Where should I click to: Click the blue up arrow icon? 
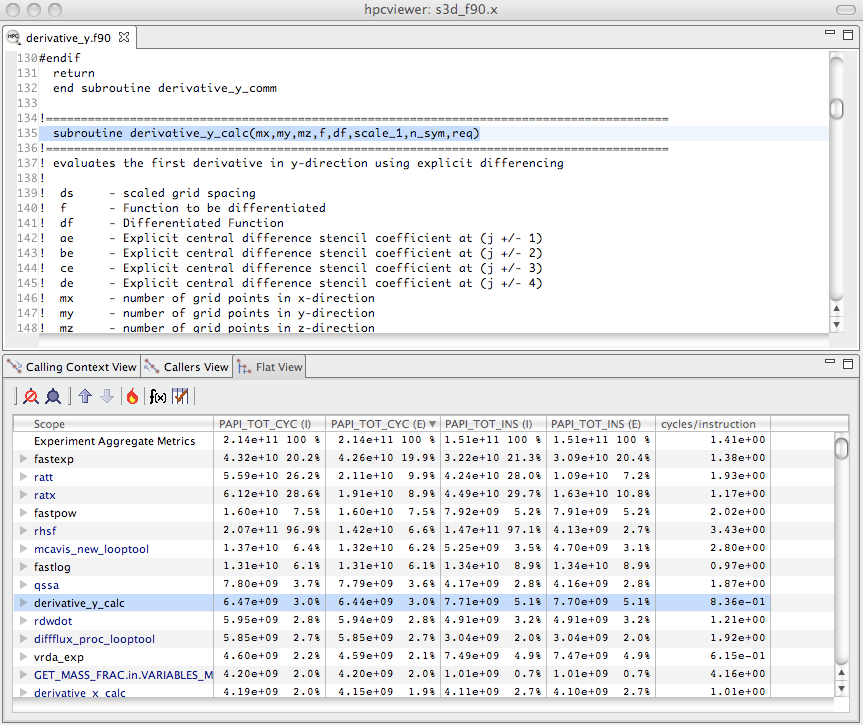(85, 397)
